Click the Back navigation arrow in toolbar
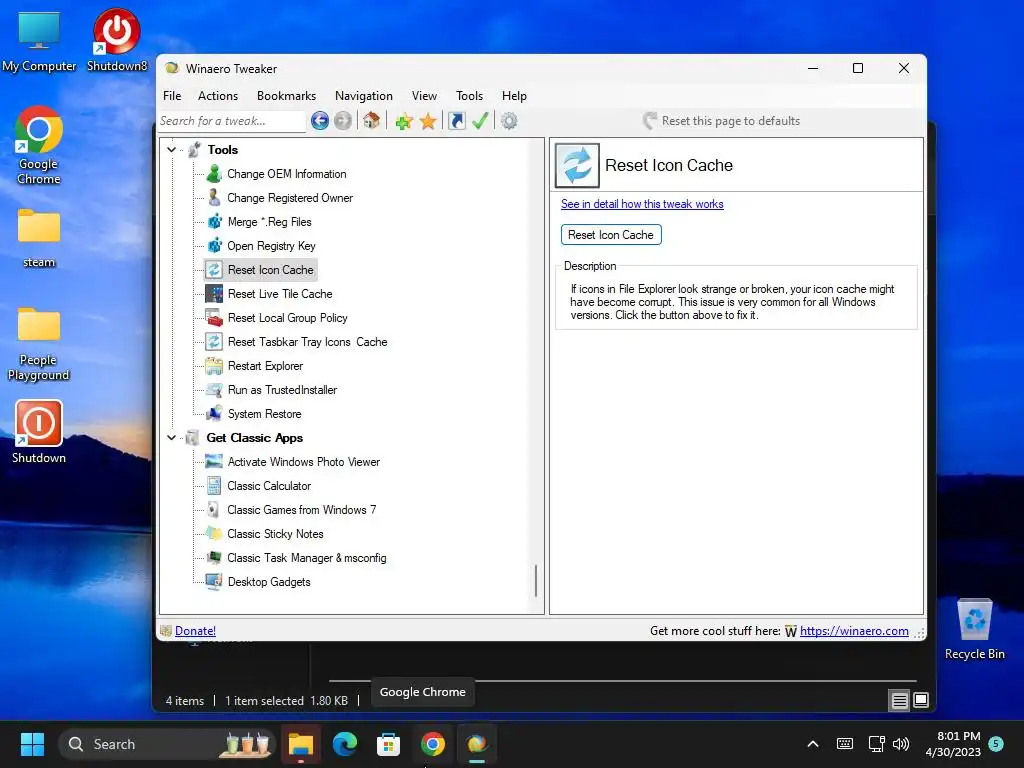 [x=319, y=121]
